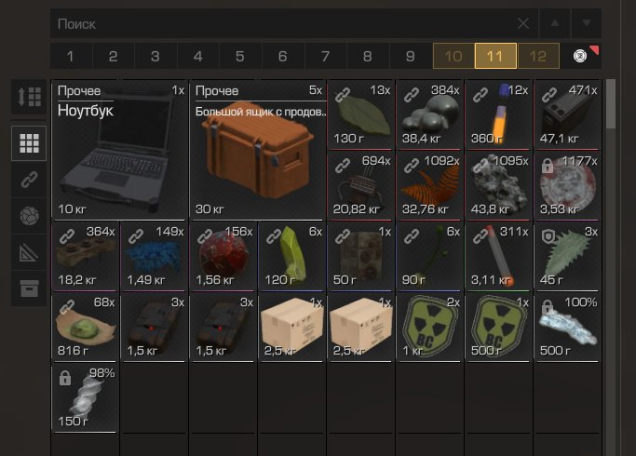Clear the Поиск search field with X

click(x=523, y=24)
